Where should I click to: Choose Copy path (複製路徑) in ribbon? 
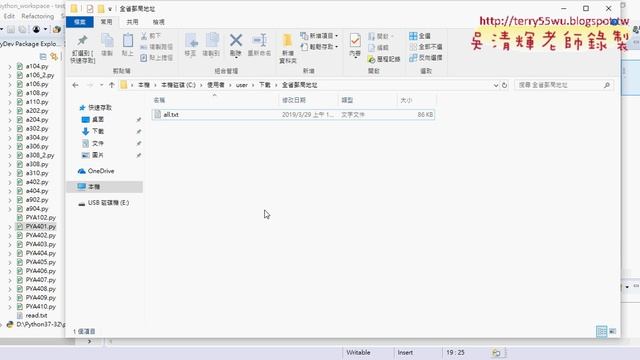coord(157,47)
